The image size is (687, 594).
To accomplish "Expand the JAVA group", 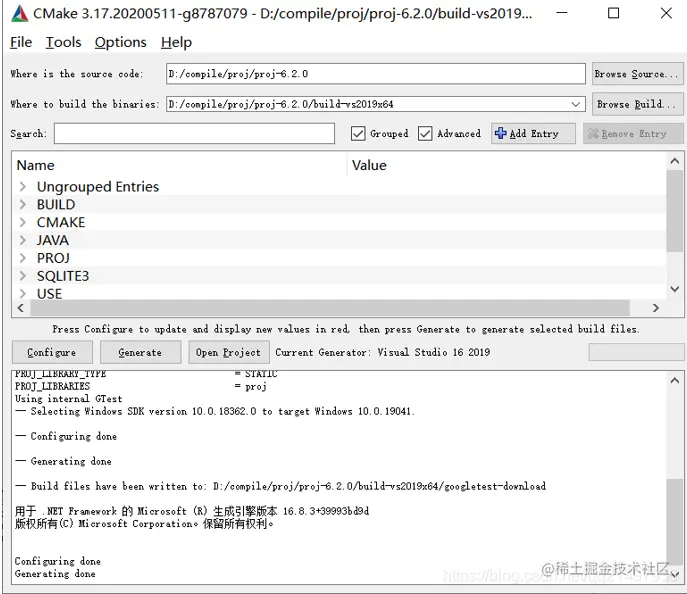I will (x=23, y=240).
